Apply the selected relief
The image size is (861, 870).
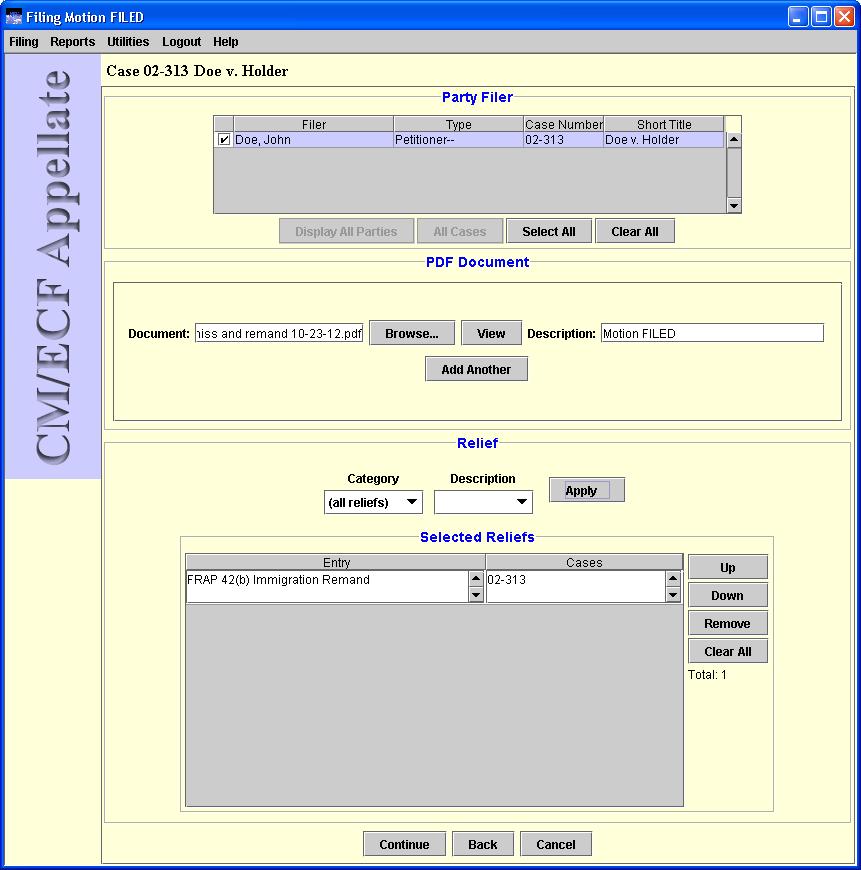587,490
